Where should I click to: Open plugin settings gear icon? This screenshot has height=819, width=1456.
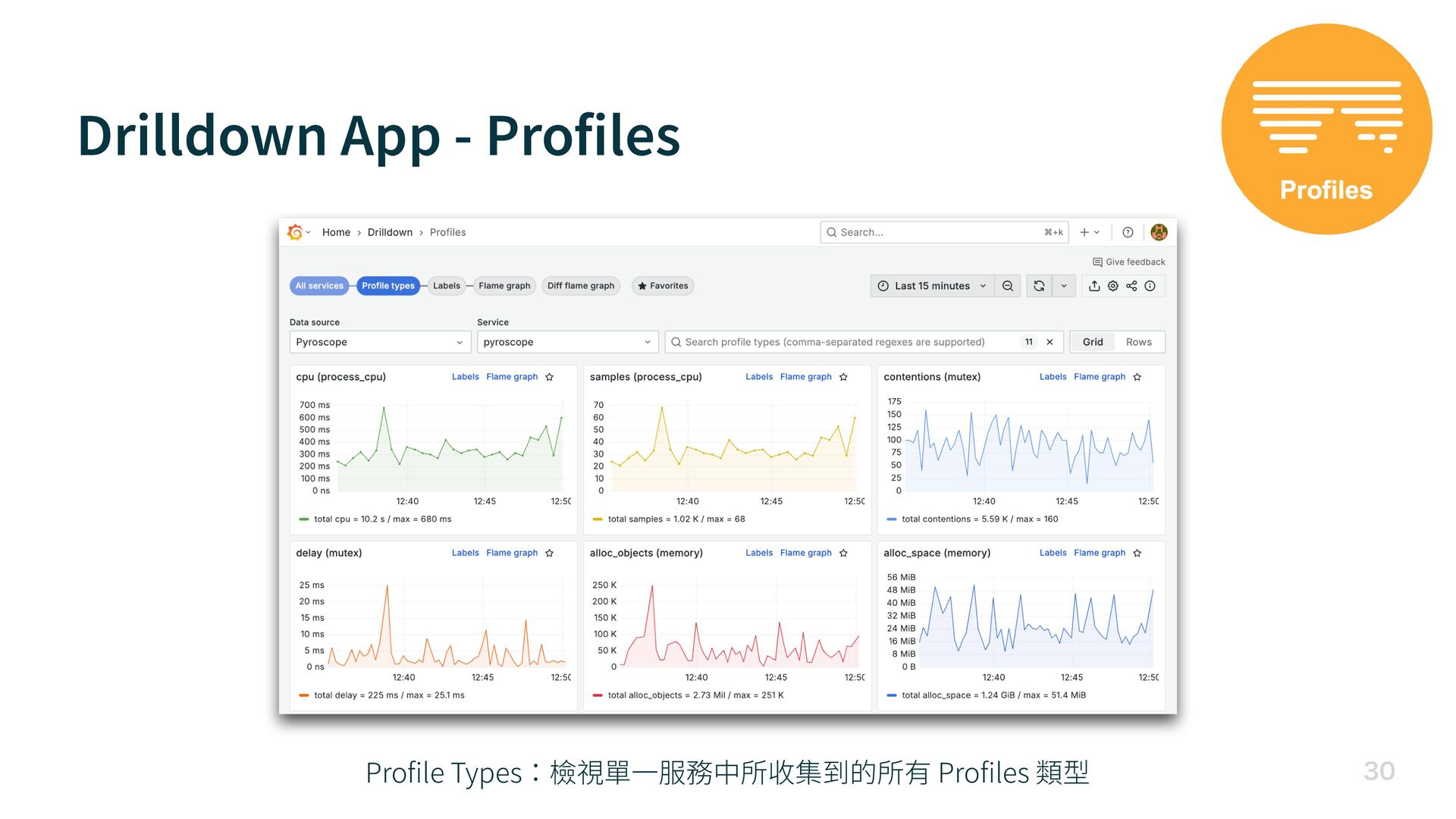point(1112,286)
